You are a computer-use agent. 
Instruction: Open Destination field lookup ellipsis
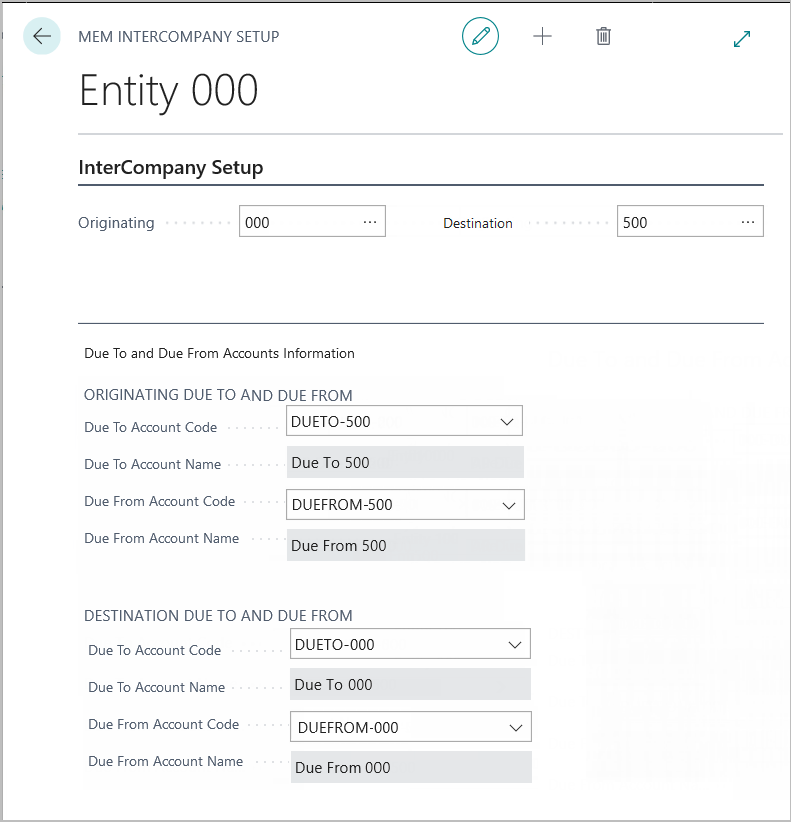pos(748,222)
